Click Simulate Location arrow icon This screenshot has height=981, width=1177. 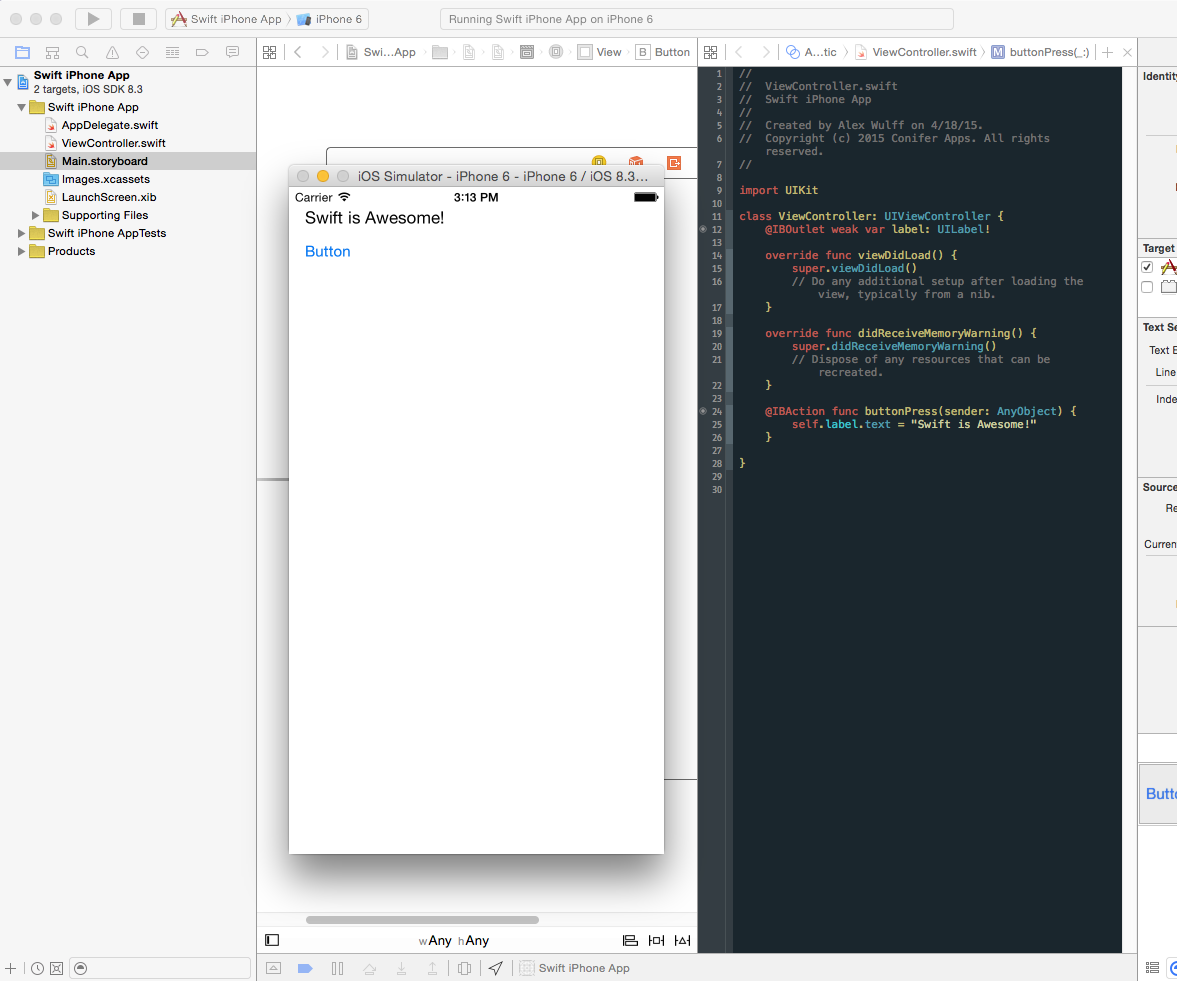tap(495, 968)
